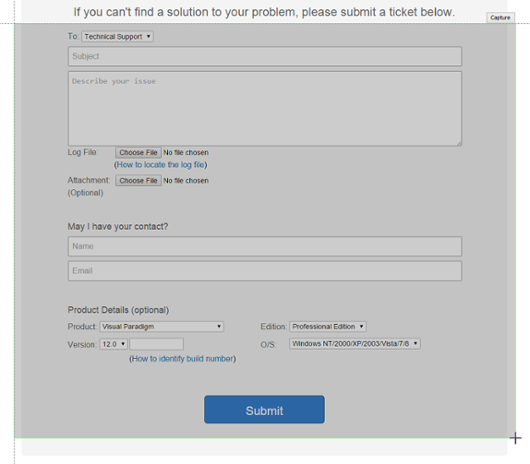
Task: Open the Product dropdown showing Visual Paradigm
Action: click(x=162, y=326)
